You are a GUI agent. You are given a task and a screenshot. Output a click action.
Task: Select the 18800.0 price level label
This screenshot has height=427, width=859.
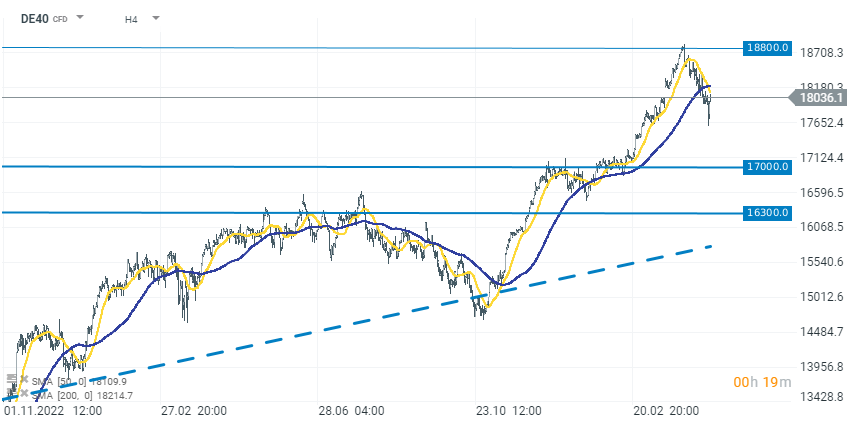[x=768, y=47]
